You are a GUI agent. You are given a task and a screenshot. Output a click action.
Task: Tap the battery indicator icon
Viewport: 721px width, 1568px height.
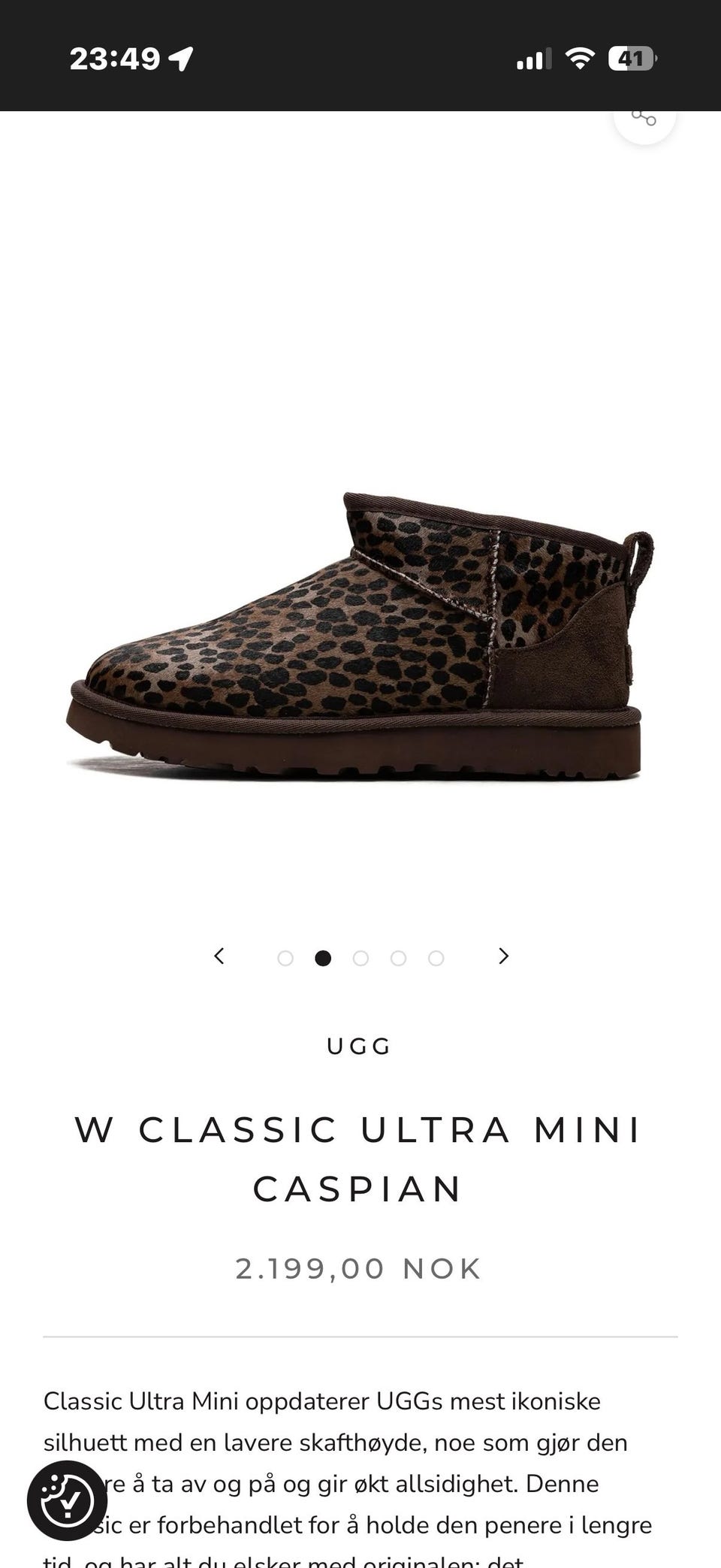tap(632, 59)
